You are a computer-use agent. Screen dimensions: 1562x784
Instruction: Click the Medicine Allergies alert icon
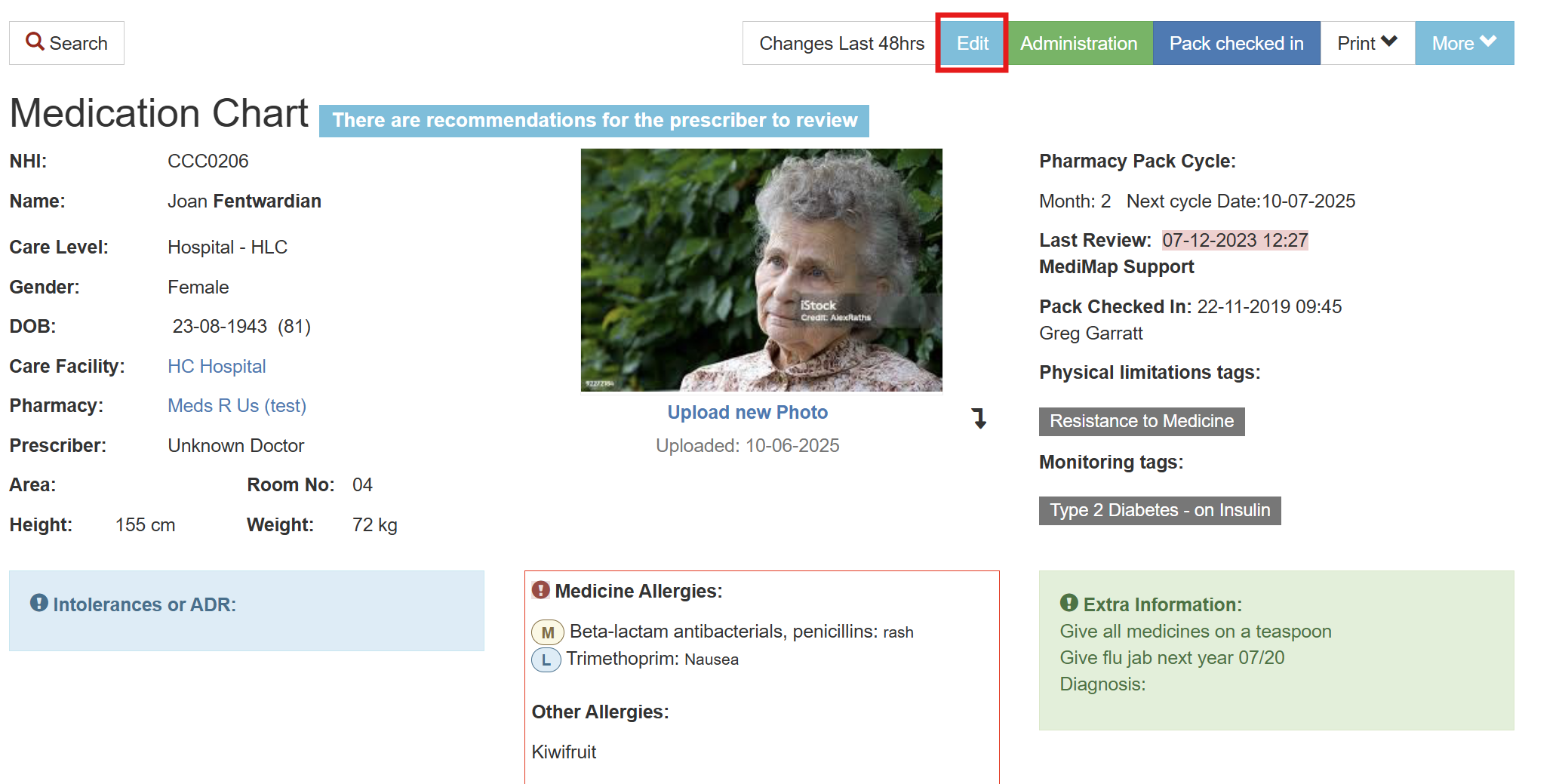[540, 590]
